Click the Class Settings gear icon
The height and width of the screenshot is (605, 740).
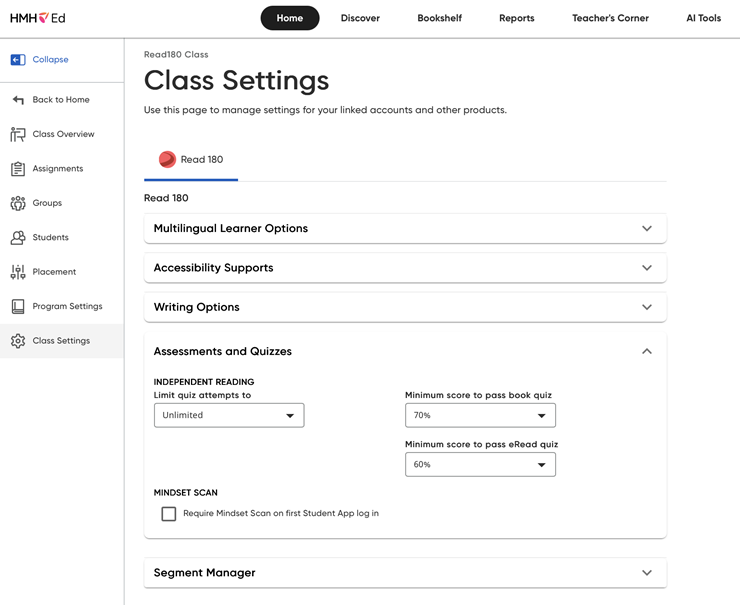(18, 341)
